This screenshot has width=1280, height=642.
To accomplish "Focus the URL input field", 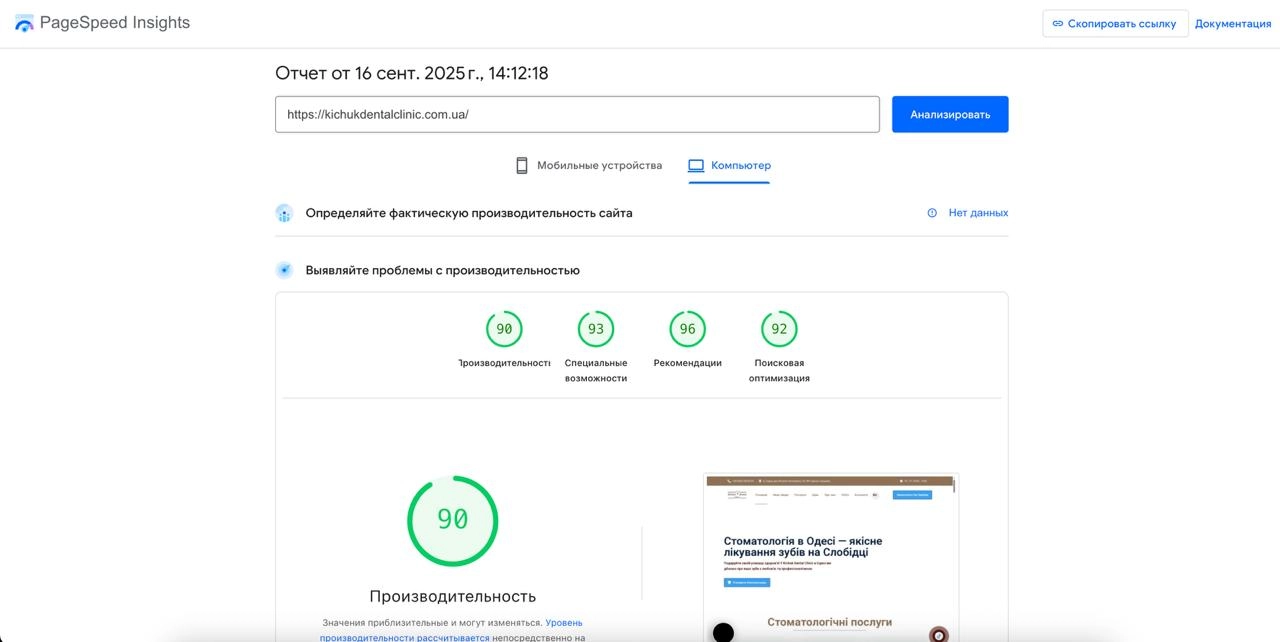I will [x=577, y=114].
